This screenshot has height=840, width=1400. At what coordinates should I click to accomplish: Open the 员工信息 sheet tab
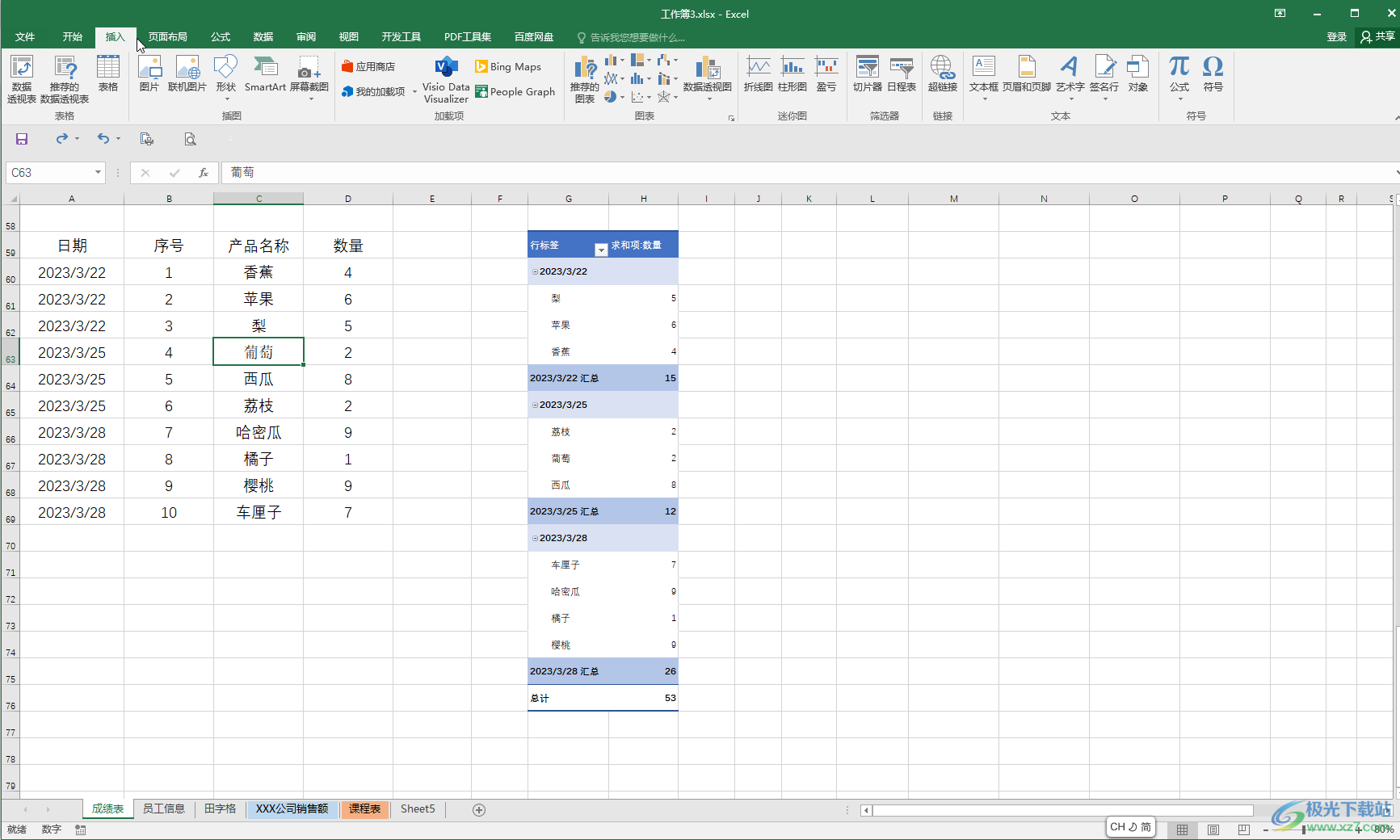[164, 808]
